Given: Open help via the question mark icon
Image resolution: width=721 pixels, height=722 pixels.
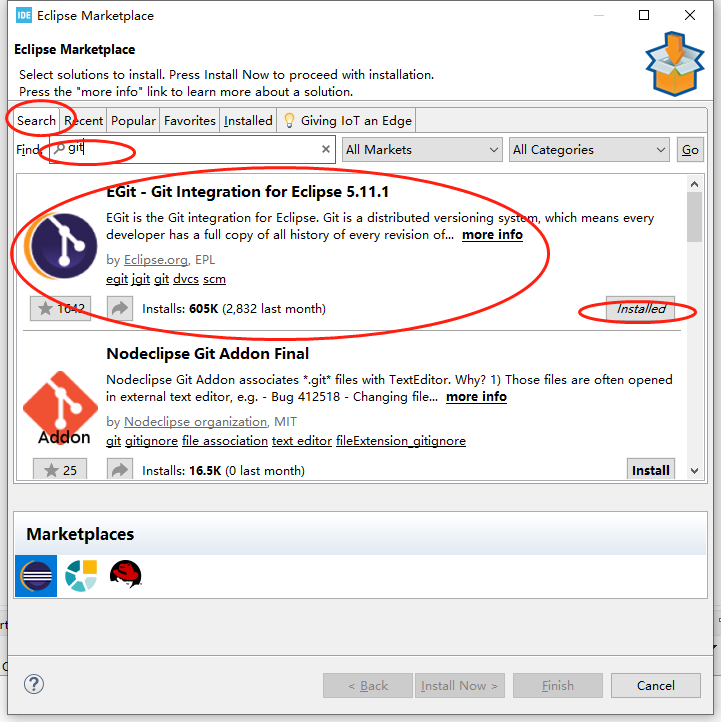Looking at the screenshot, I should coord(34,684).
